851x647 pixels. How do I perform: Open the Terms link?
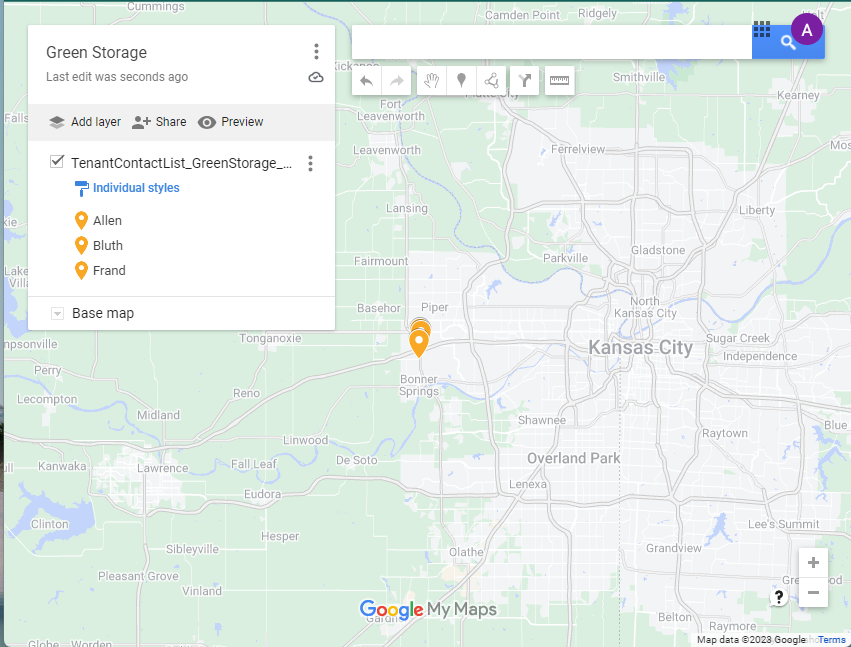(x=831, y=640)
